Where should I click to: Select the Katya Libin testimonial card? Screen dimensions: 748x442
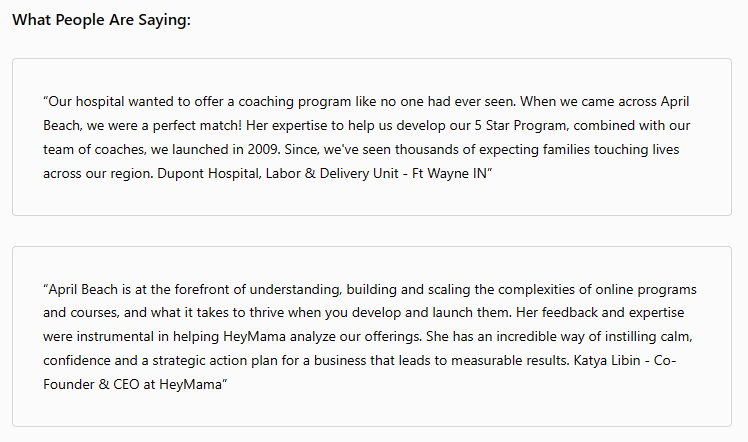click(372, 336)
